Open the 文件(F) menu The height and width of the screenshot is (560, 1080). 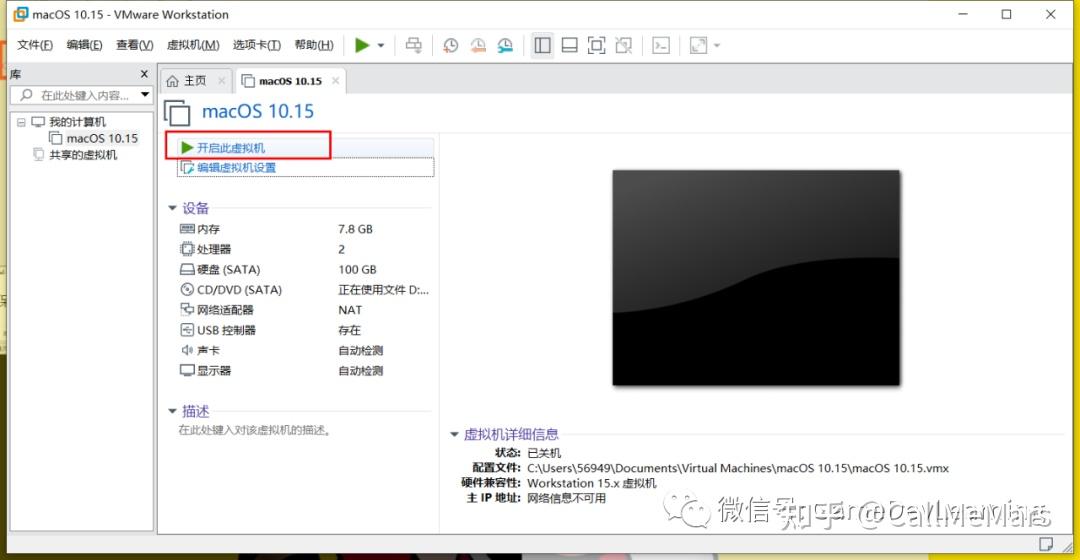click(x=35, y=45)
